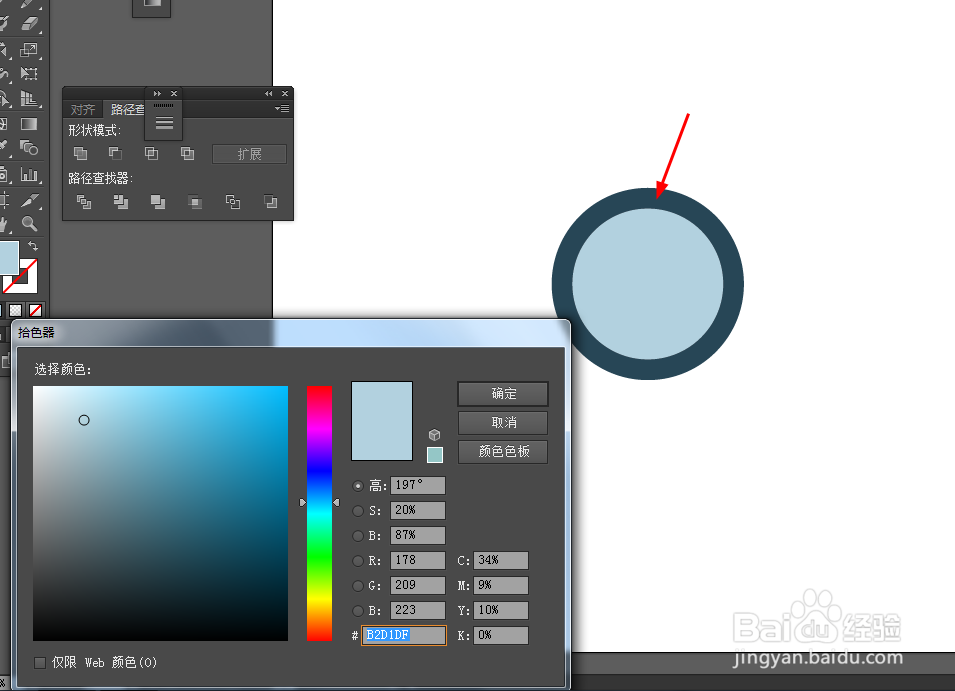Viewport: 955px width, 691px height.
Task: Click the fill color swatch in toolbar
Action: [9, 258]
